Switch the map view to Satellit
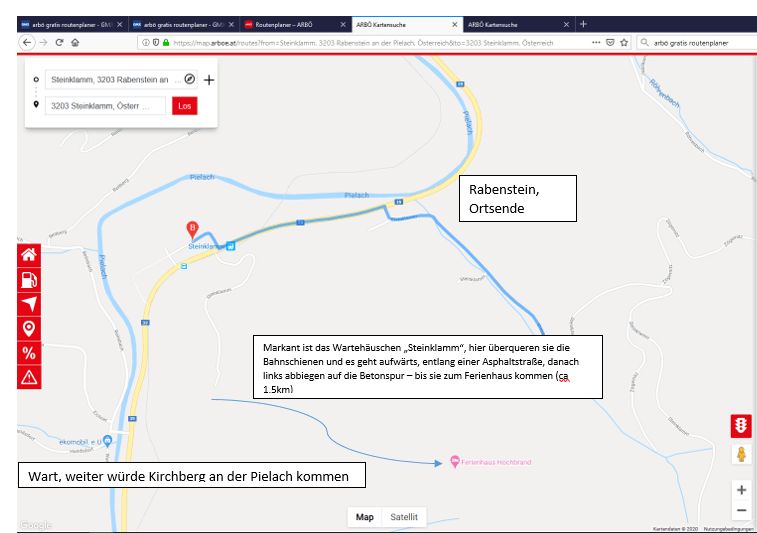 pos(405,517)
